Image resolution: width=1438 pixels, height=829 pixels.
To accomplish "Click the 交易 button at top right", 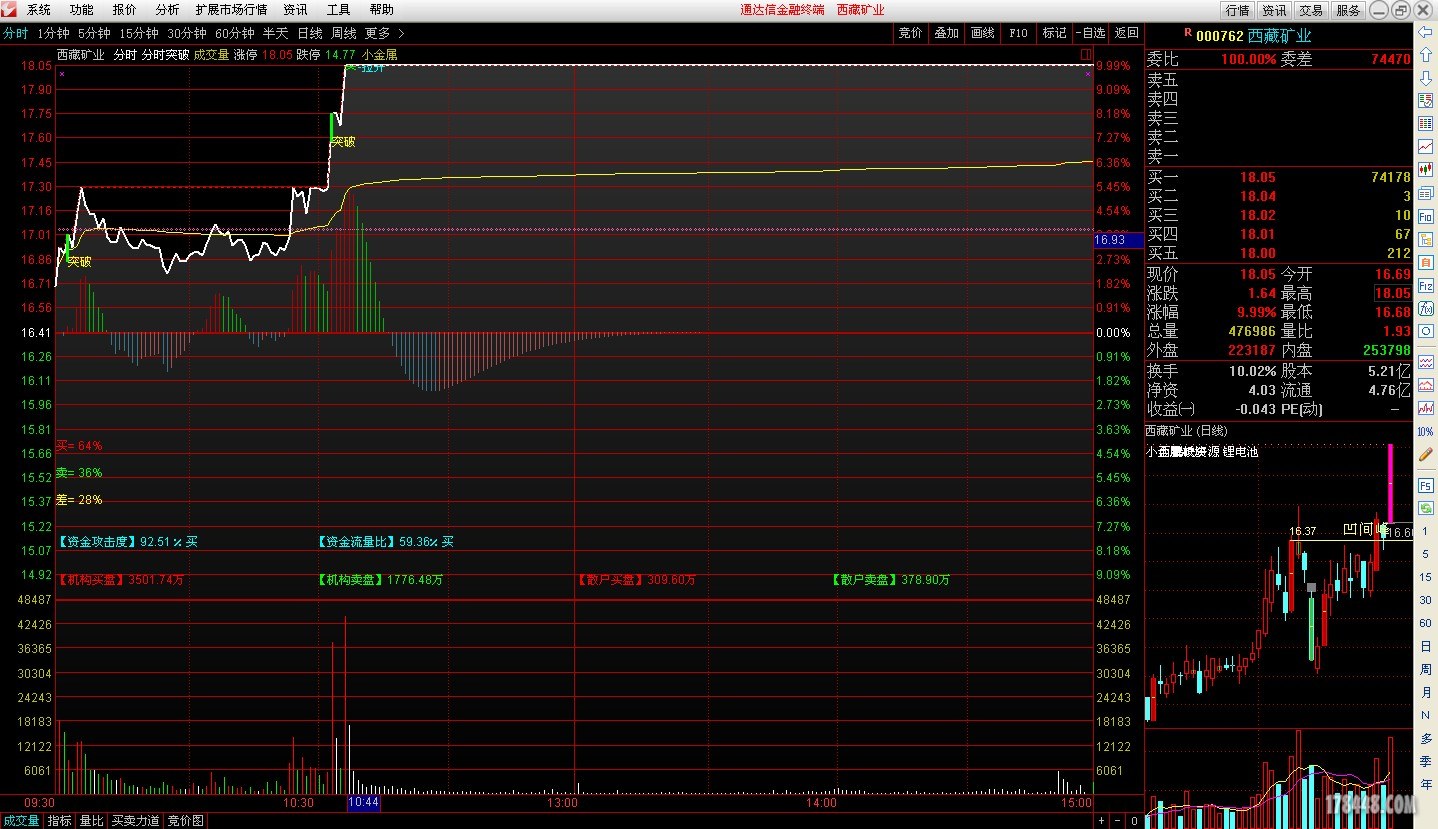I will (1311, 10).
